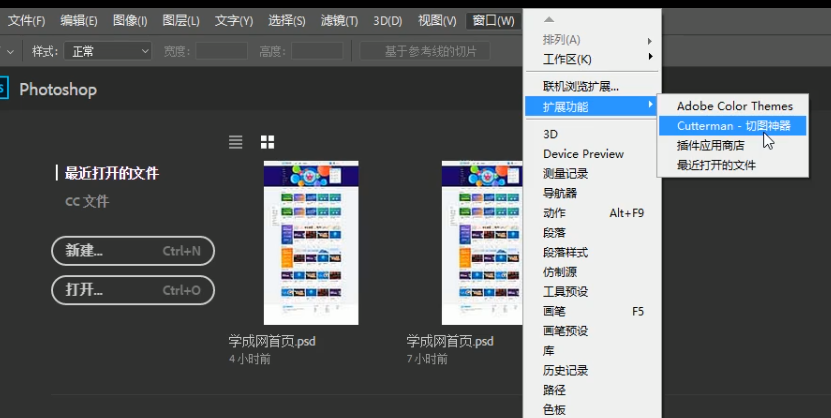
Task: Open the 图层(L) menu
Action: [181, 21]
